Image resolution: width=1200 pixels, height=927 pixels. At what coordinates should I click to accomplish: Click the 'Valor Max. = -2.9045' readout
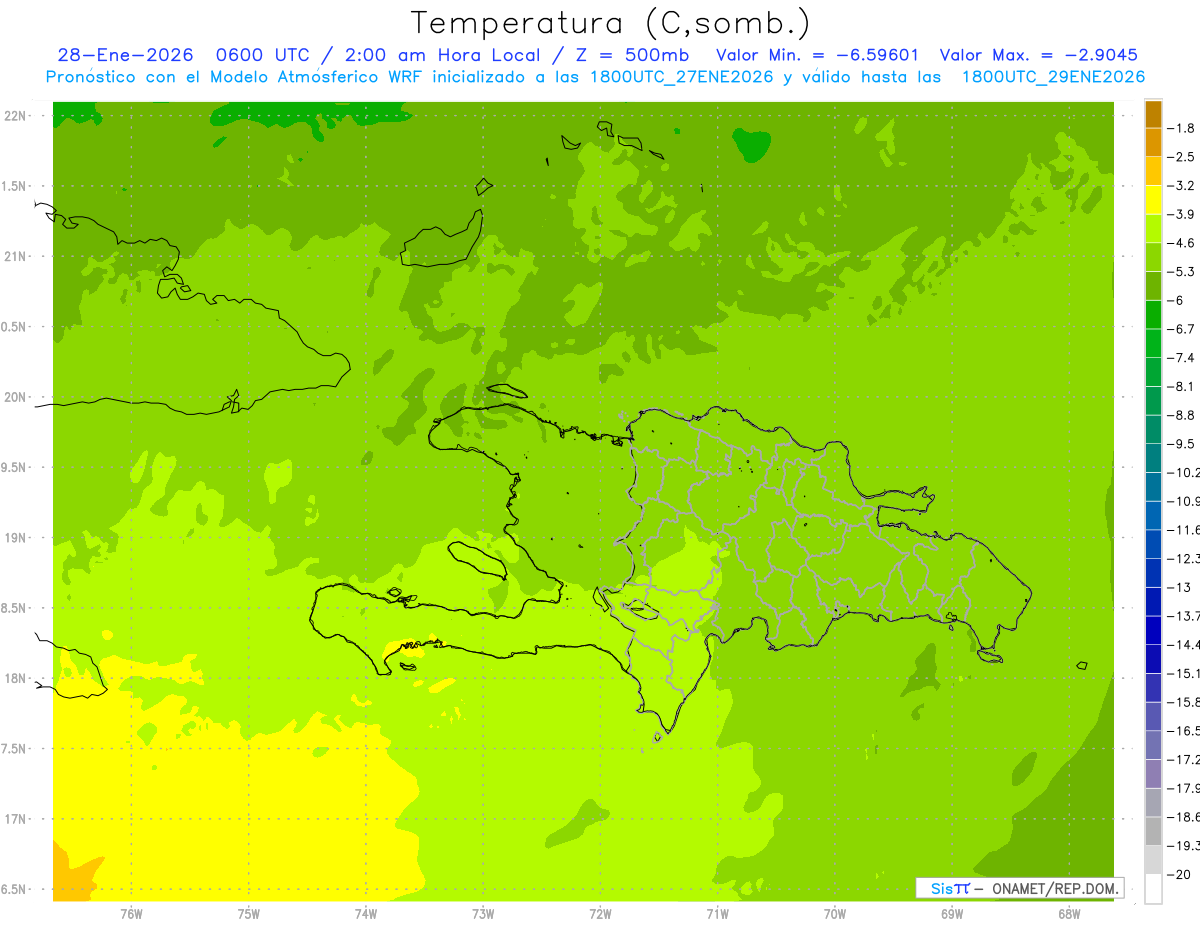tap(1037, 55)
